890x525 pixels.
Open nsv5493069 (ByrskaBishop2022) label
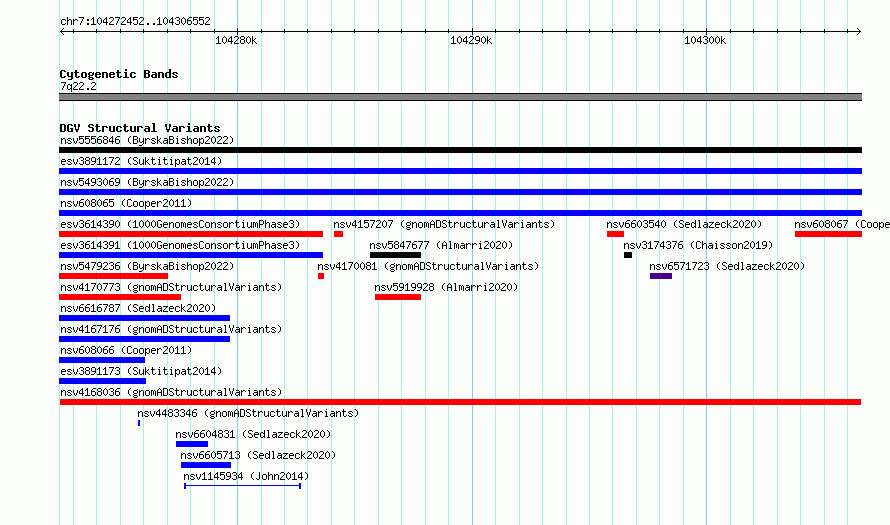coord(147,182)
